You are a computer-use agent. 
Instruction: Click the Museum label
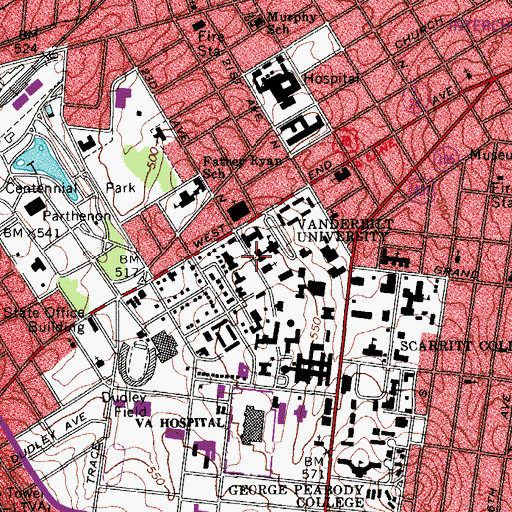(491, 155)
